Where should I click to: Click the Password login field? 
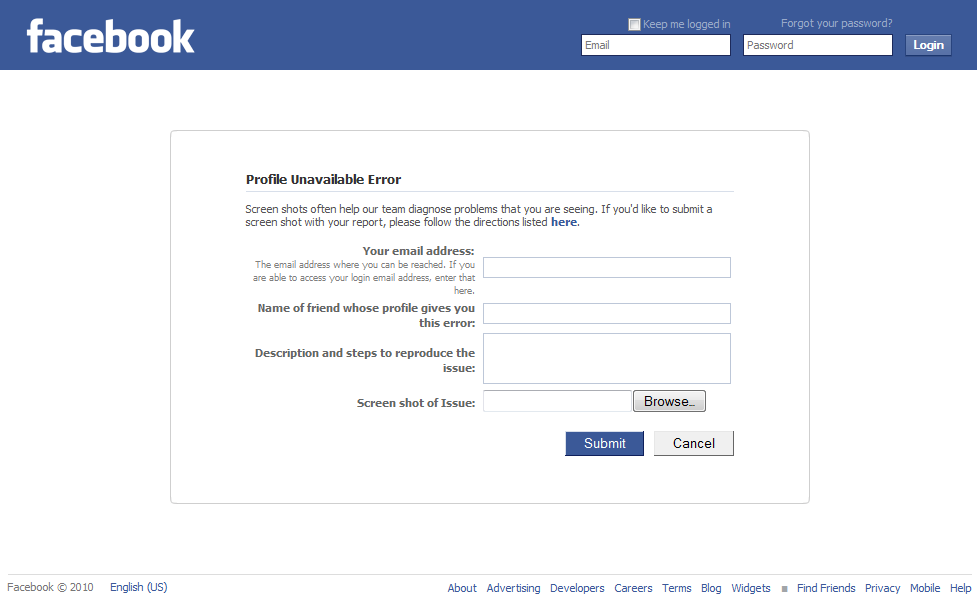tap(817, 45)
